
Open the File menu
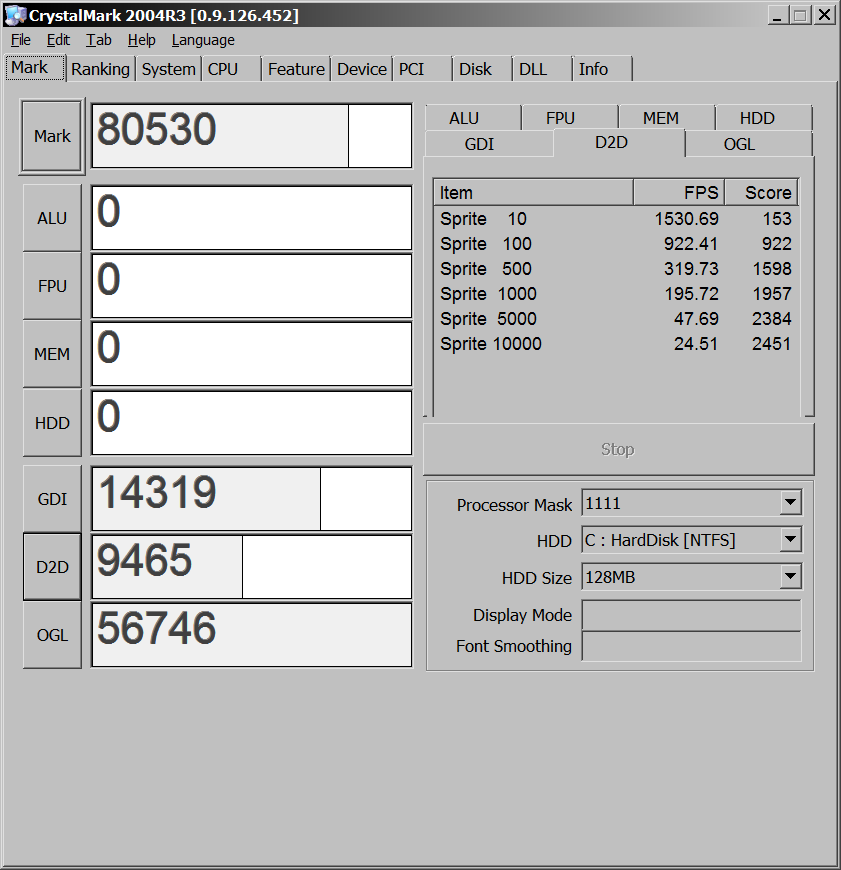pos(21,40)
